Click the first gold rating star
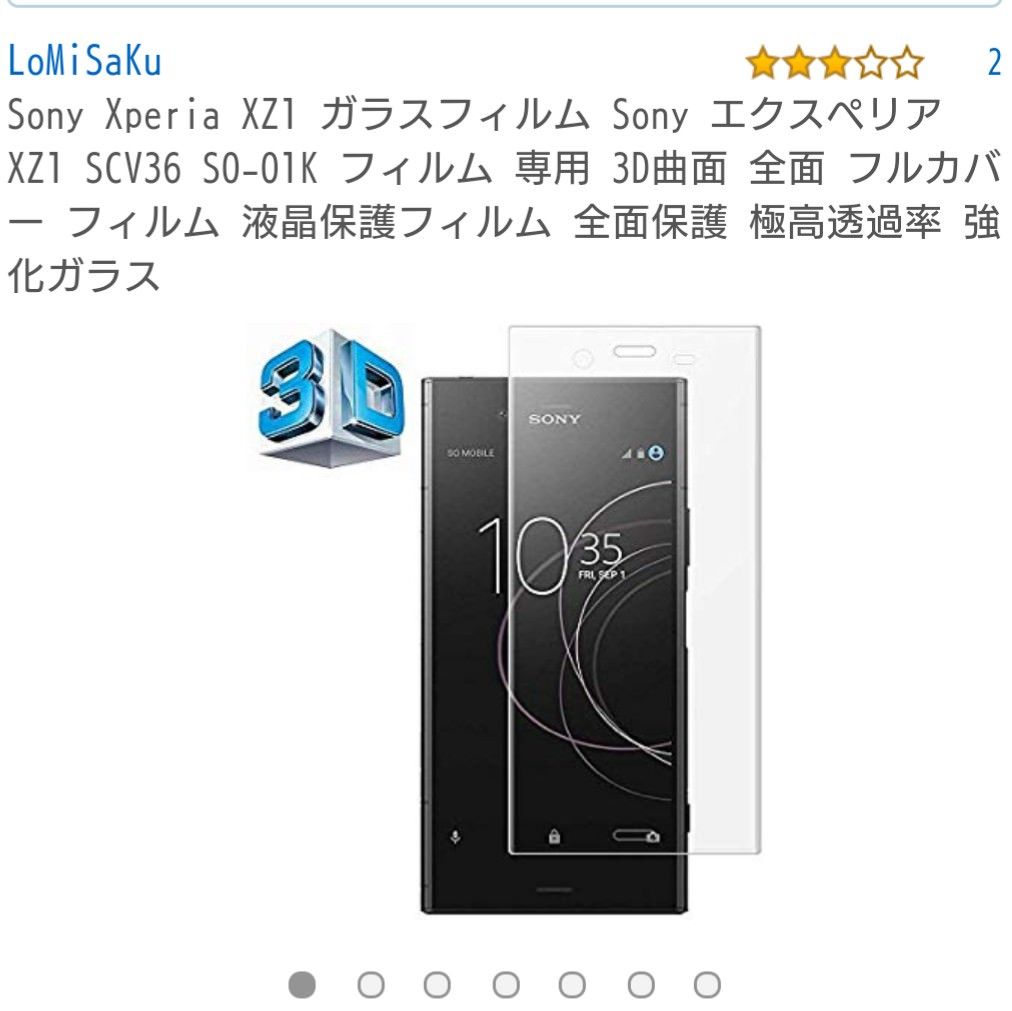This screenshot has height=1011, width=1012. click(762, 63)
